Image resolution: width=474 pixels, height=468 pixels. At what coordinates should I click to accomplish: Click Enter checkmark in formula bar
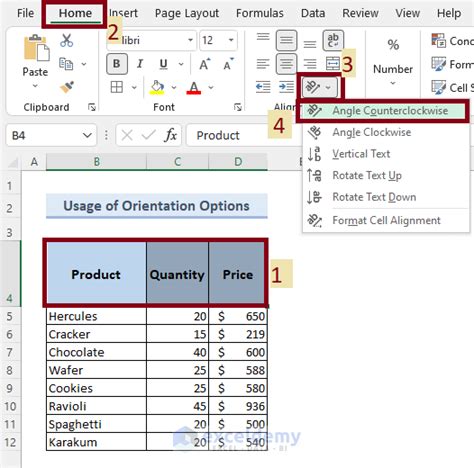[x=148, y=136]
